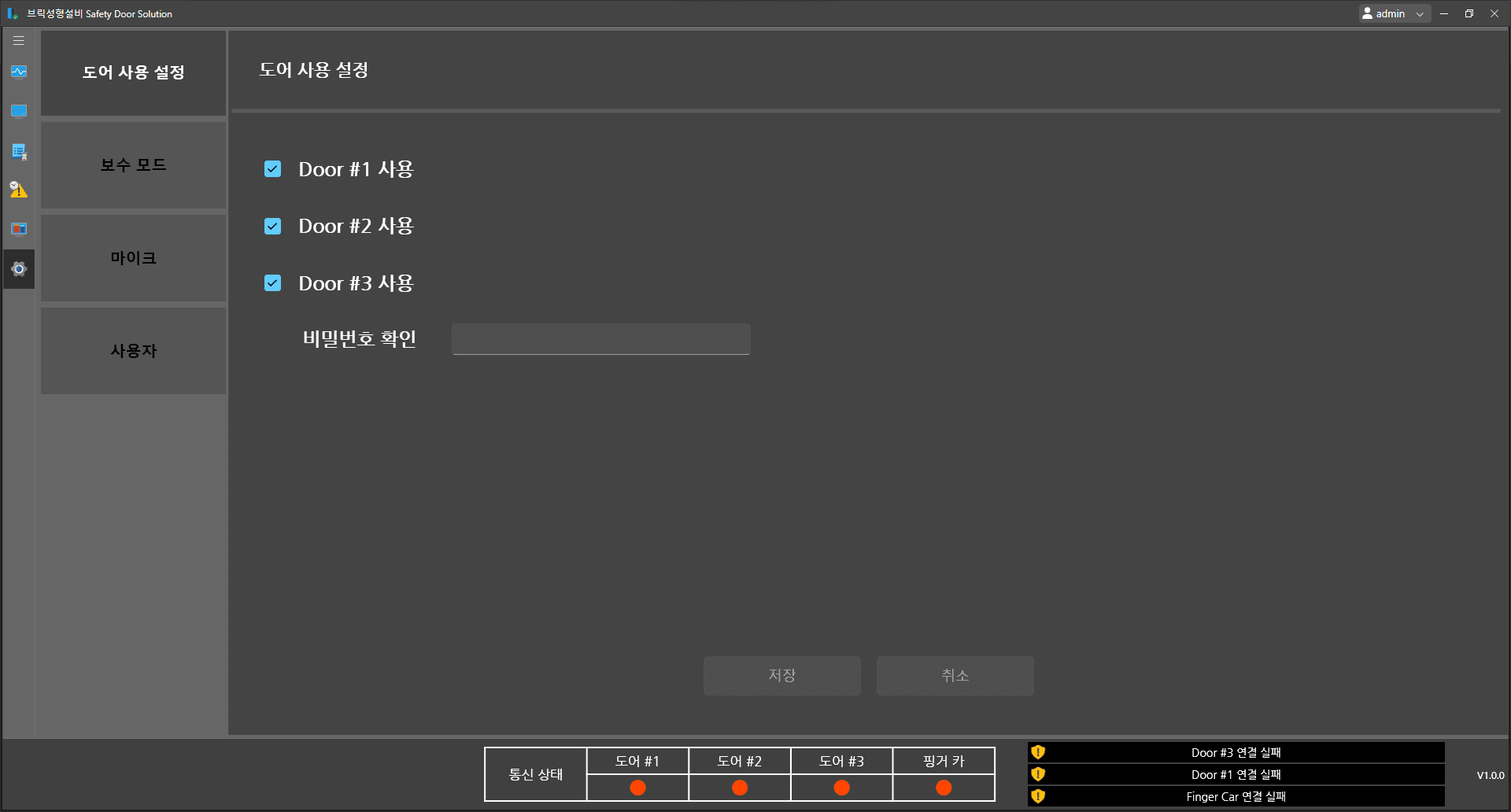Open the 사용자 settings section

click(x=132, y=351)
